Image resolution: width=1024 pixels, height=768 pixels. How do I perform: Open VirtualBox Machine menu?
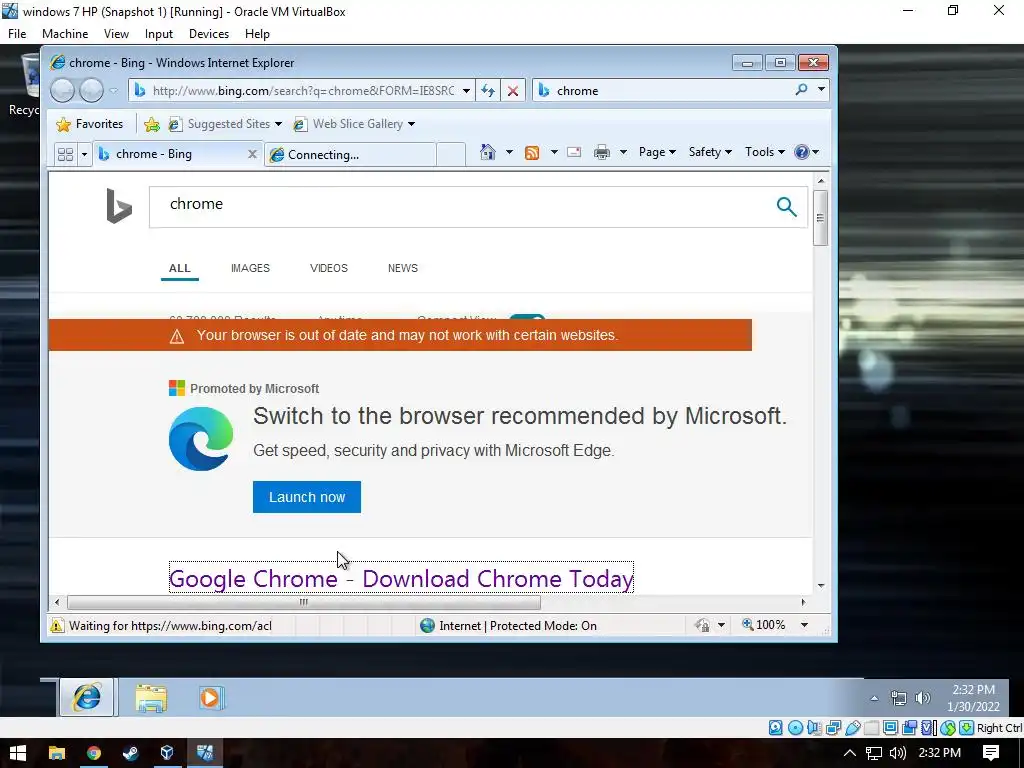click(65, 34)
